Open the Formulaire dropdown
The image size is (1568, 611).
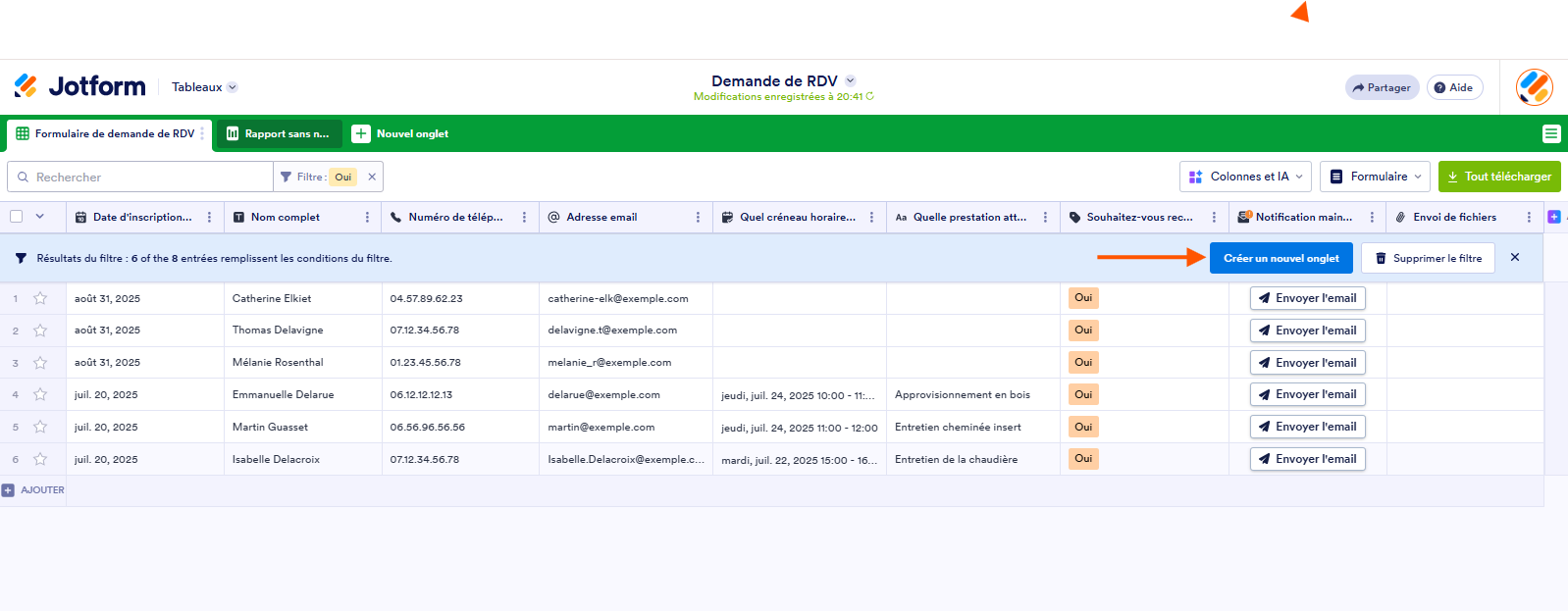click(1375, 177)
